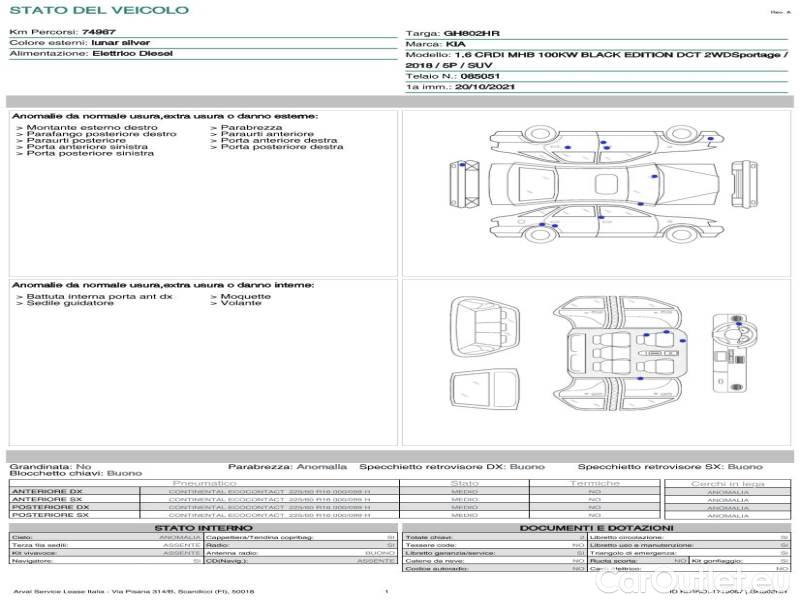Viewport: 800px width, 600px height.
Task: Click the dashboard and steering wheel diagram
Action: point(734,353)
